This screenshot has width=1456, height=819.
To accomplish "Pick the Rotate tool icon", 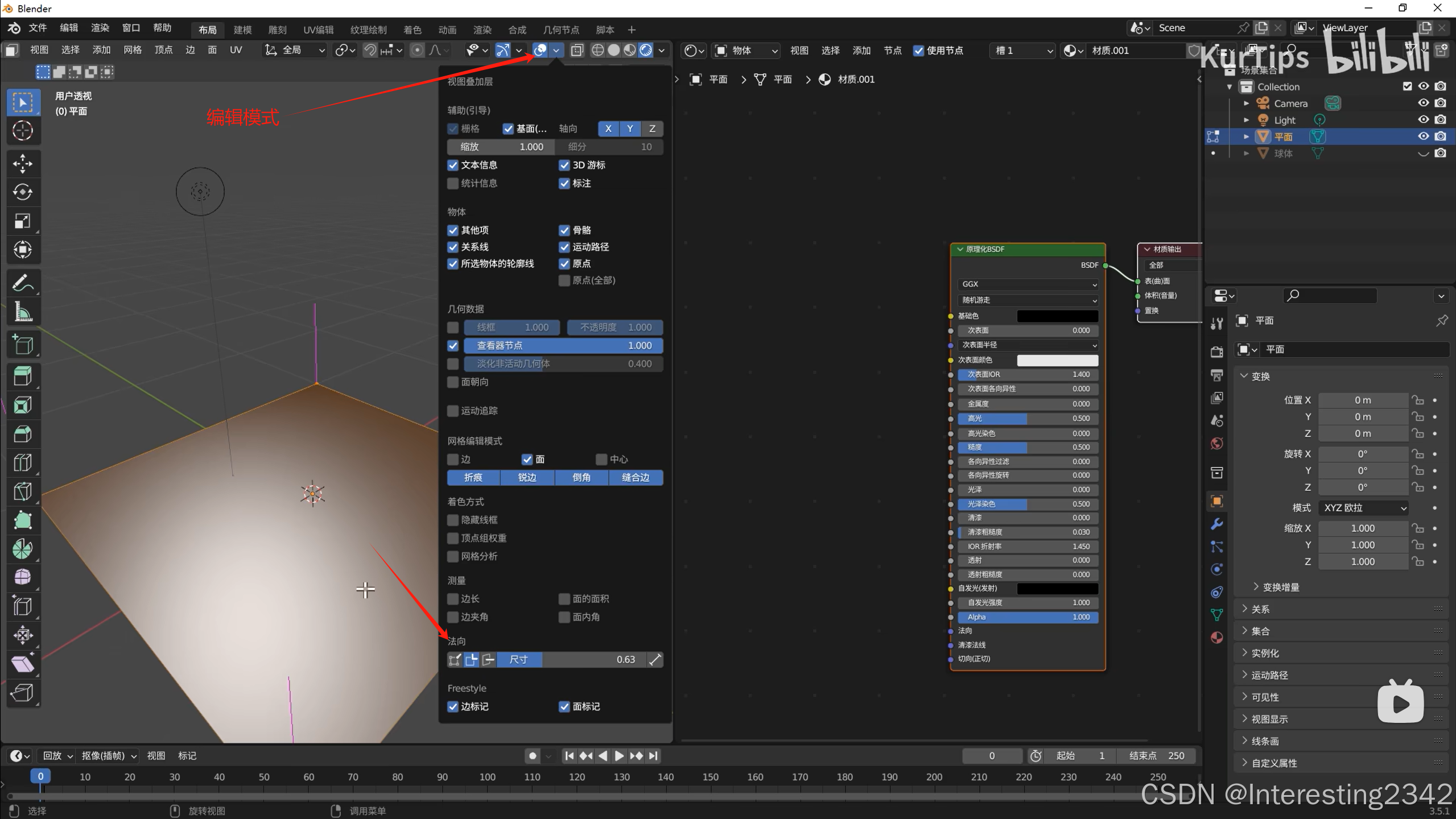I will (x=23, y=192).
